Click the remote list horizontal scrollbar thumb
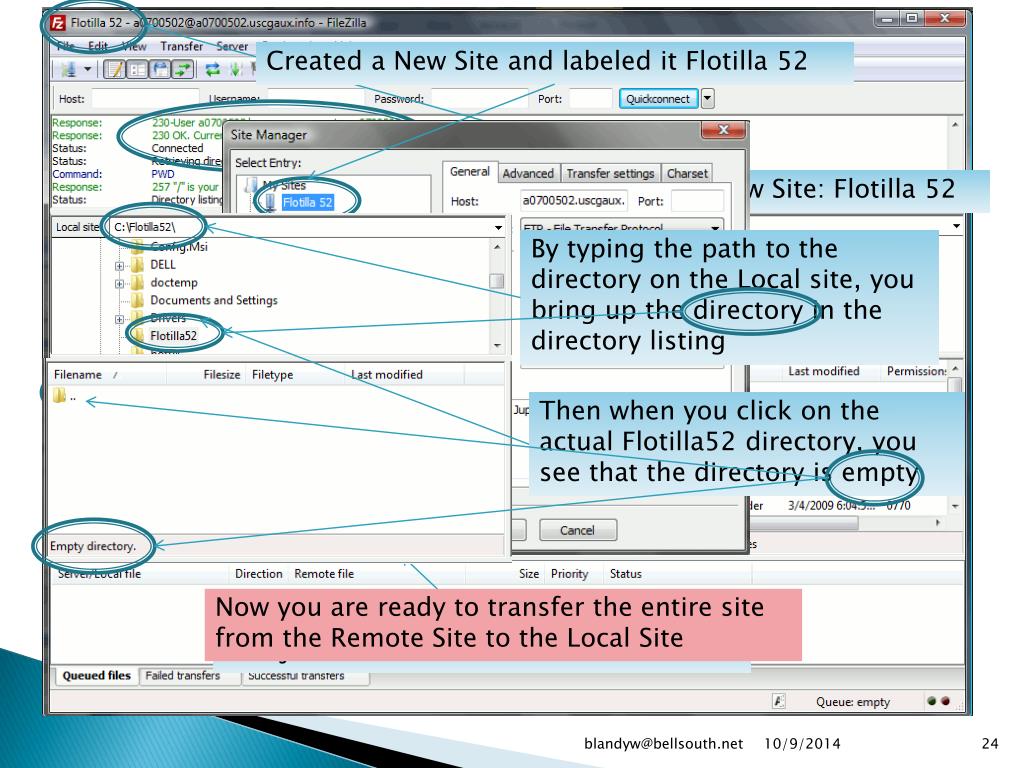The height and width of the screenshot is (768, 1024). tap(805, 523)
